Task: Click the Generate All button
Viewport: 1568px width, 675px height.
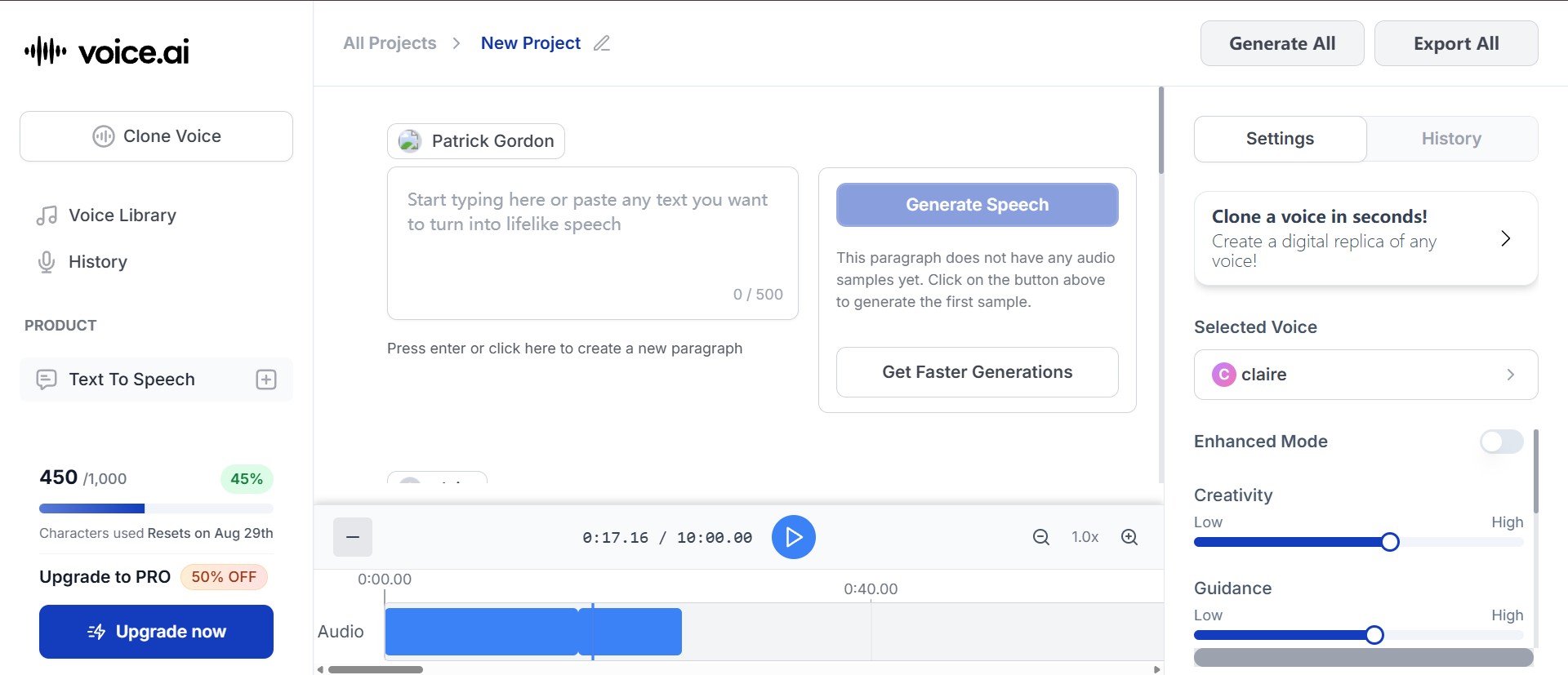Action: [x=1282, y=43]
